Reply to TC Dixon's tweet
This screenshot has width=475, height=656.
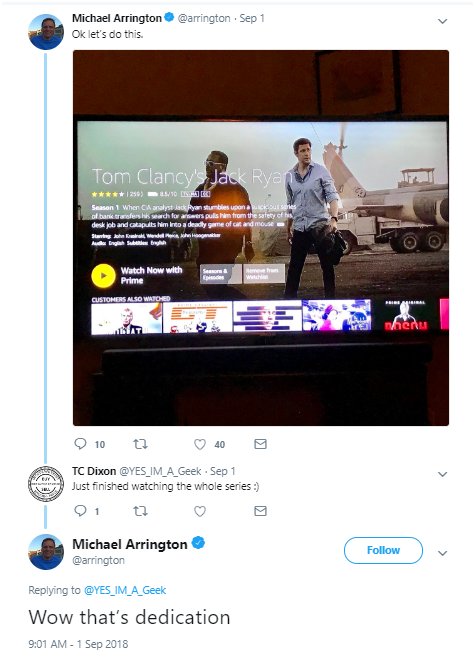80,510
